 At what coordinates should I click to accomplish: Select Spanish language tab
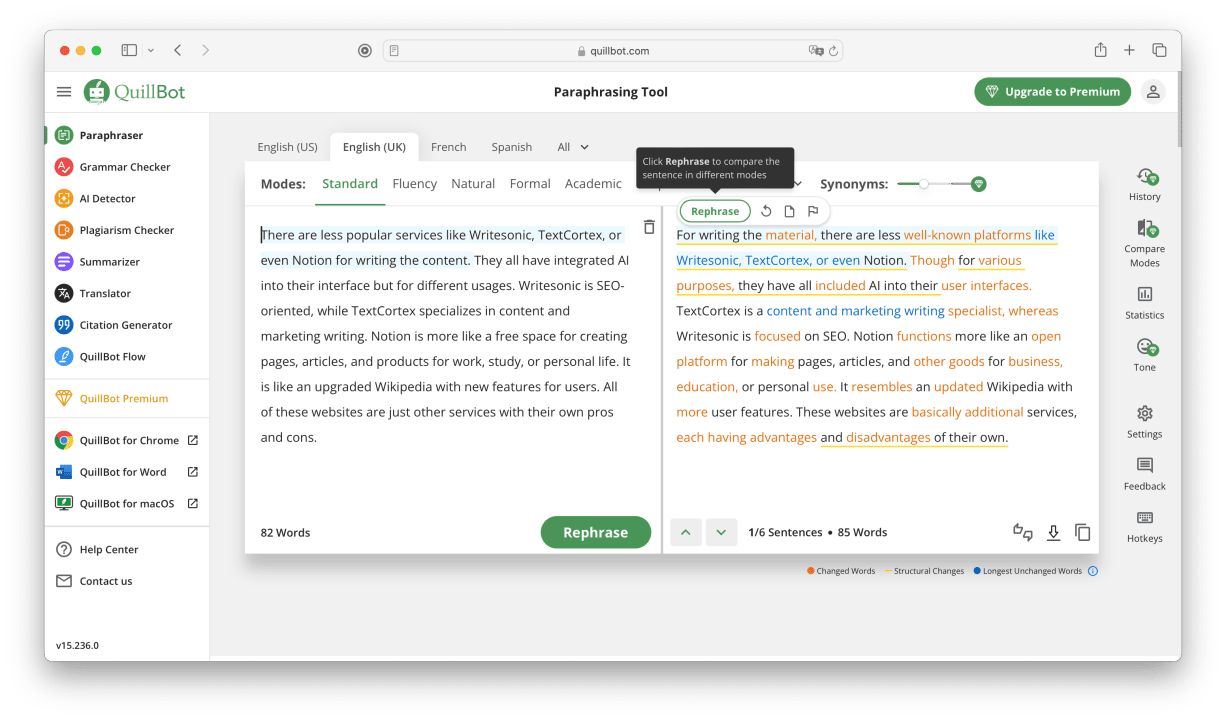pyautogui.click(x=512, y=147)
